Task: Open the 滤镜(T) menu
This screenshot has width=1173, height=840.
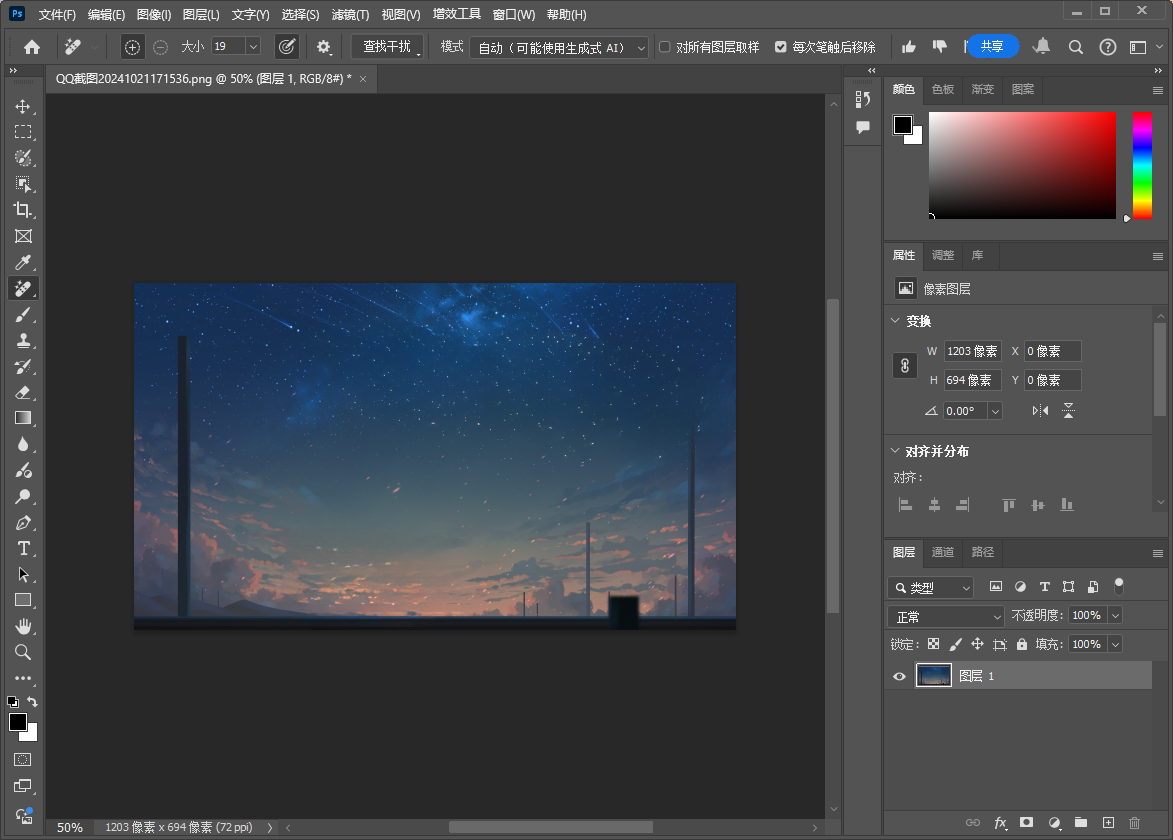Action: click(350, 14)
